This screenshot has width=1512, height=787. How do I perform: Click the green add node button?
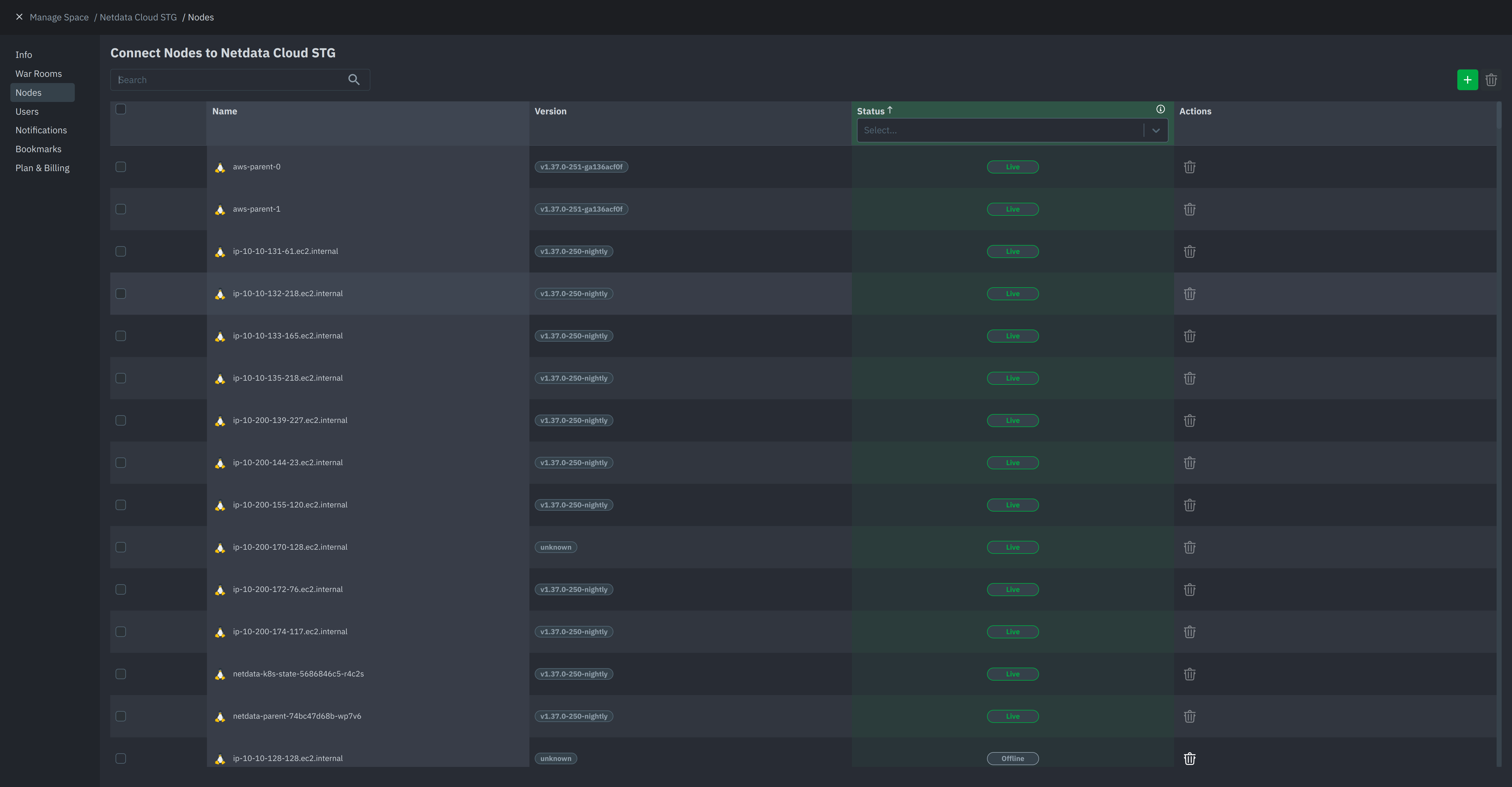[1467, 79]
